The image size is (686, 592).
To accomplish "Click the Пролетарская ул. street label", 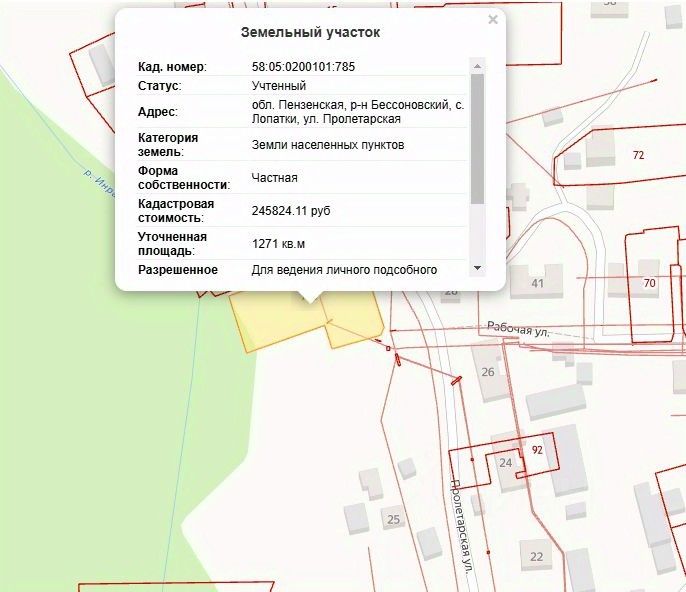I will pyautogui.click(x=462, y=527).
